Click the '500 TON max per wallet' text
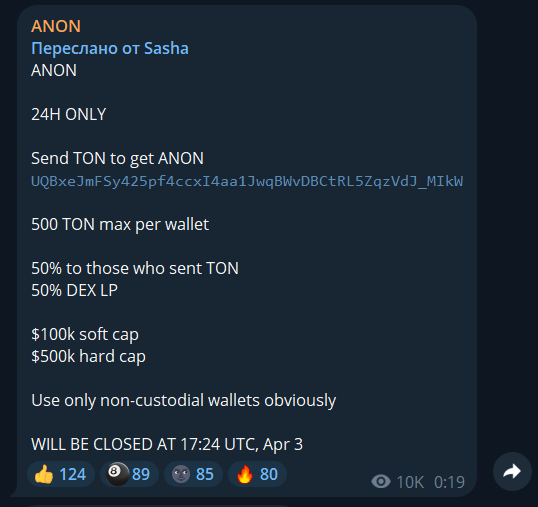 coord(120,225)
